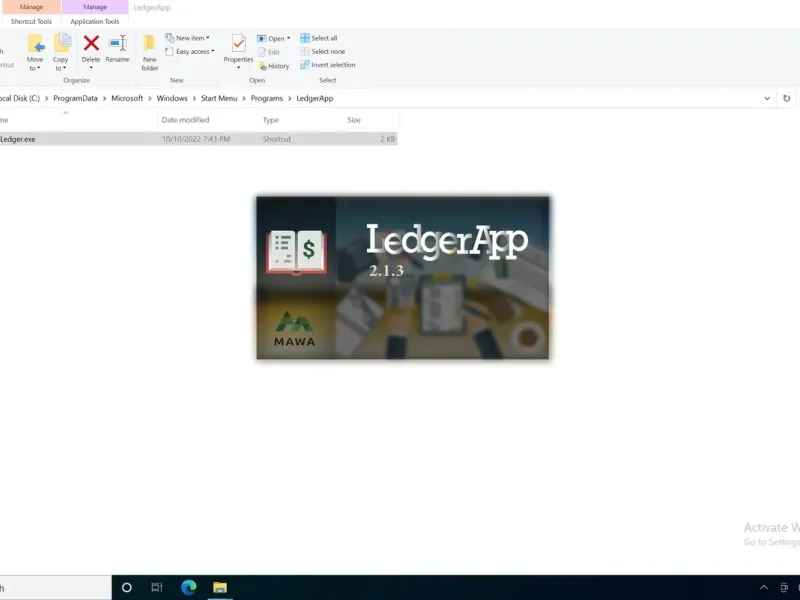Image resolution: width=800 pixels, height=600 pixels.
Task: Click the Rename icon
Action: pos(118,43)
